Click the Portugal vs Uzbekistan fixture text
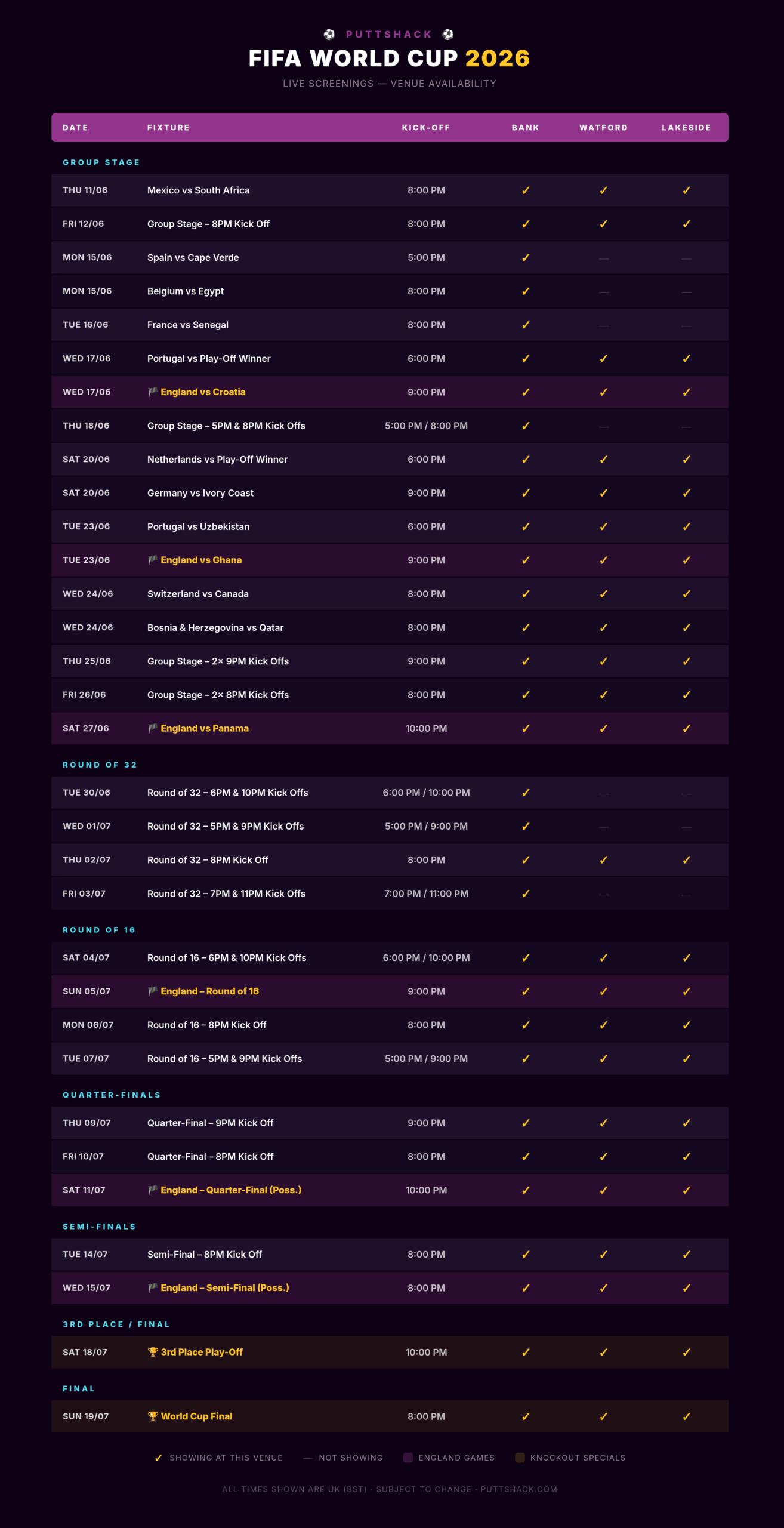Screen dimensions: 784x1528 [199, 526]
